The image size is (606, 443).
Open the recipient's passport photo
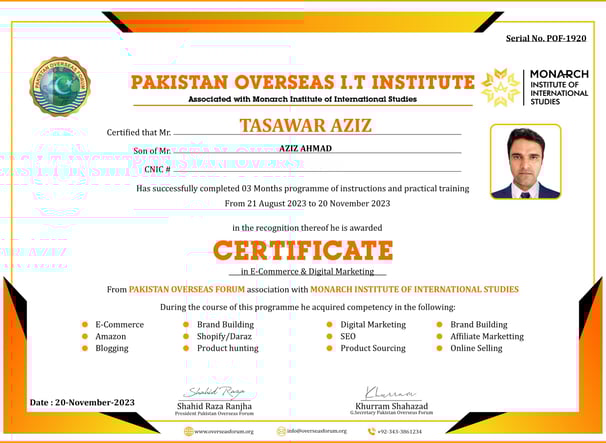coord(526,162)
